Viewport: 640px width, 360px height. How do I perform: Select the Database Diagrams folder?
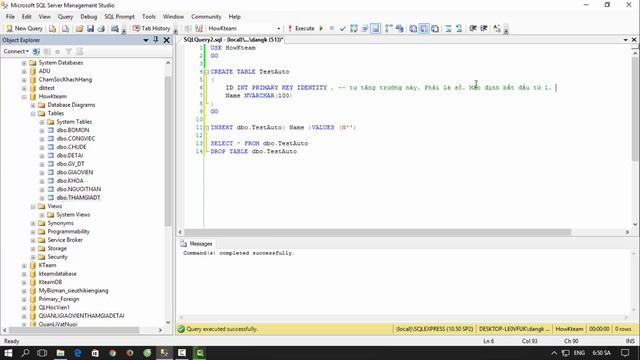(x=71, y=105)
